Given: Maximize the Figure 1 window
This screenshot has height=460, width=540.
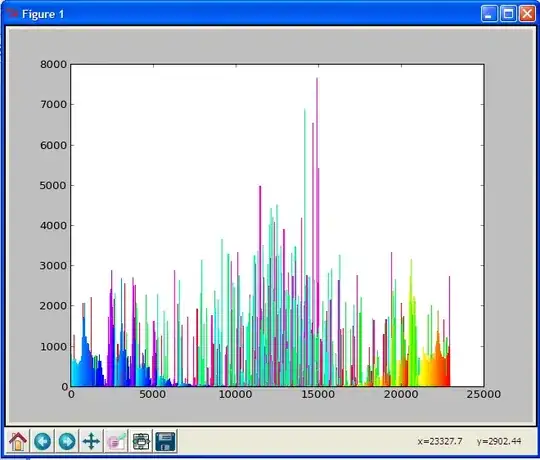Looking at the screenshot, I should tap(508, 14).
